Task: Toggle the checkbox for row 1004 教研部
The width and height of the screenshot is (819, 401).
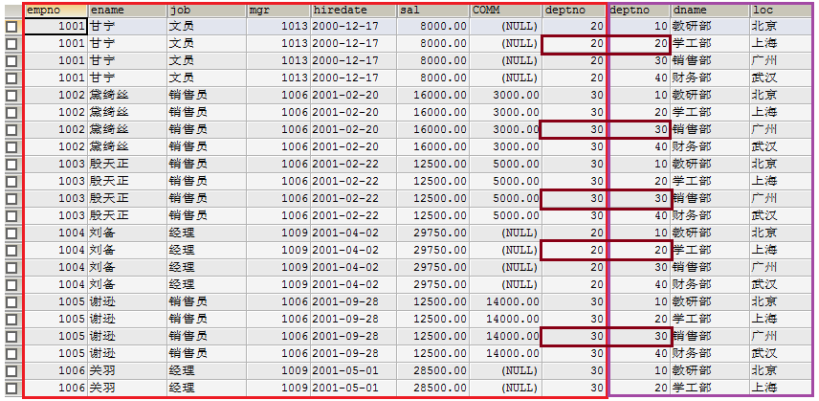Action: pyautogui.click(x=11, y=234)
